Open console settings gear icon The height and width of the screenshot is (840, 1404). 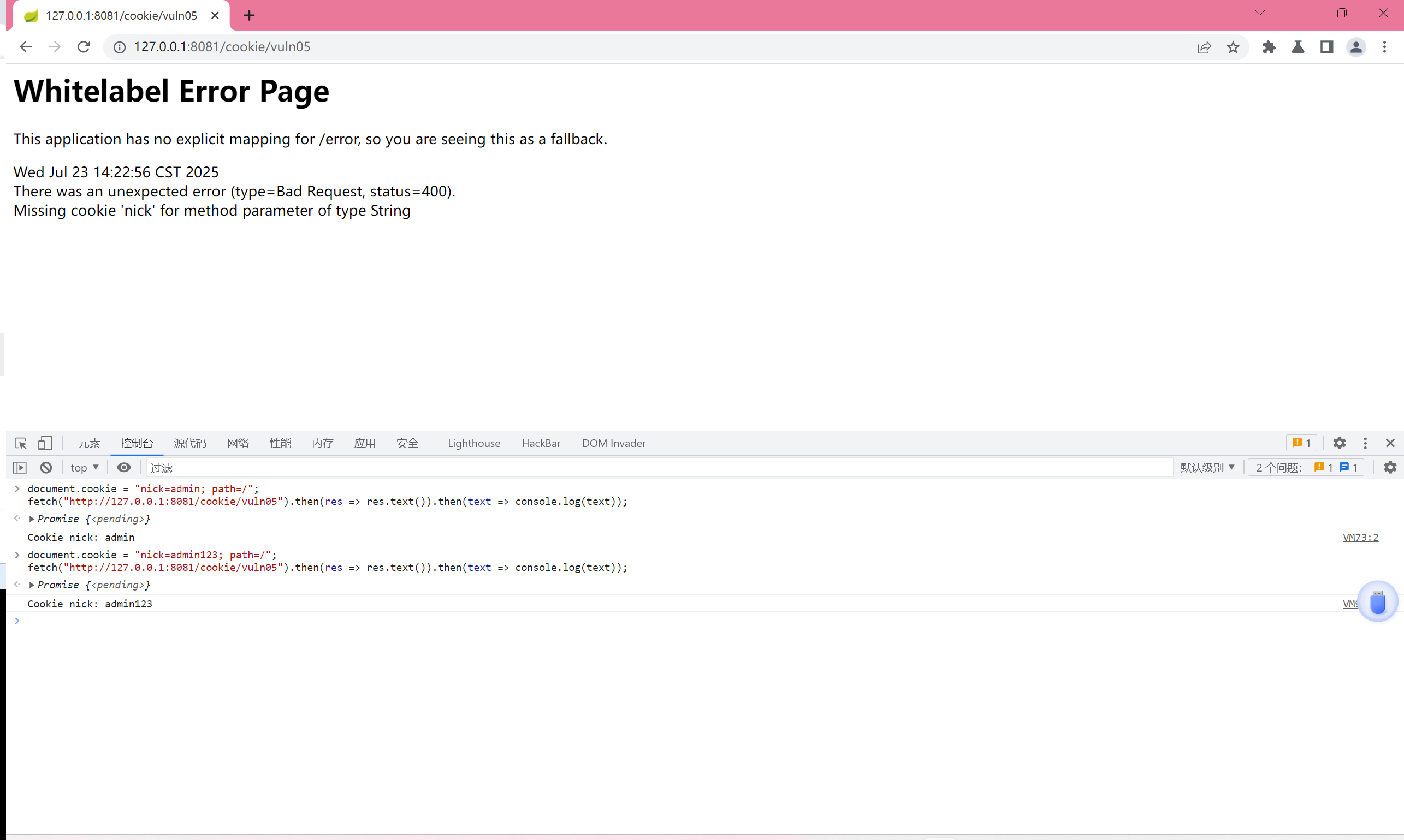(1390, 468)
